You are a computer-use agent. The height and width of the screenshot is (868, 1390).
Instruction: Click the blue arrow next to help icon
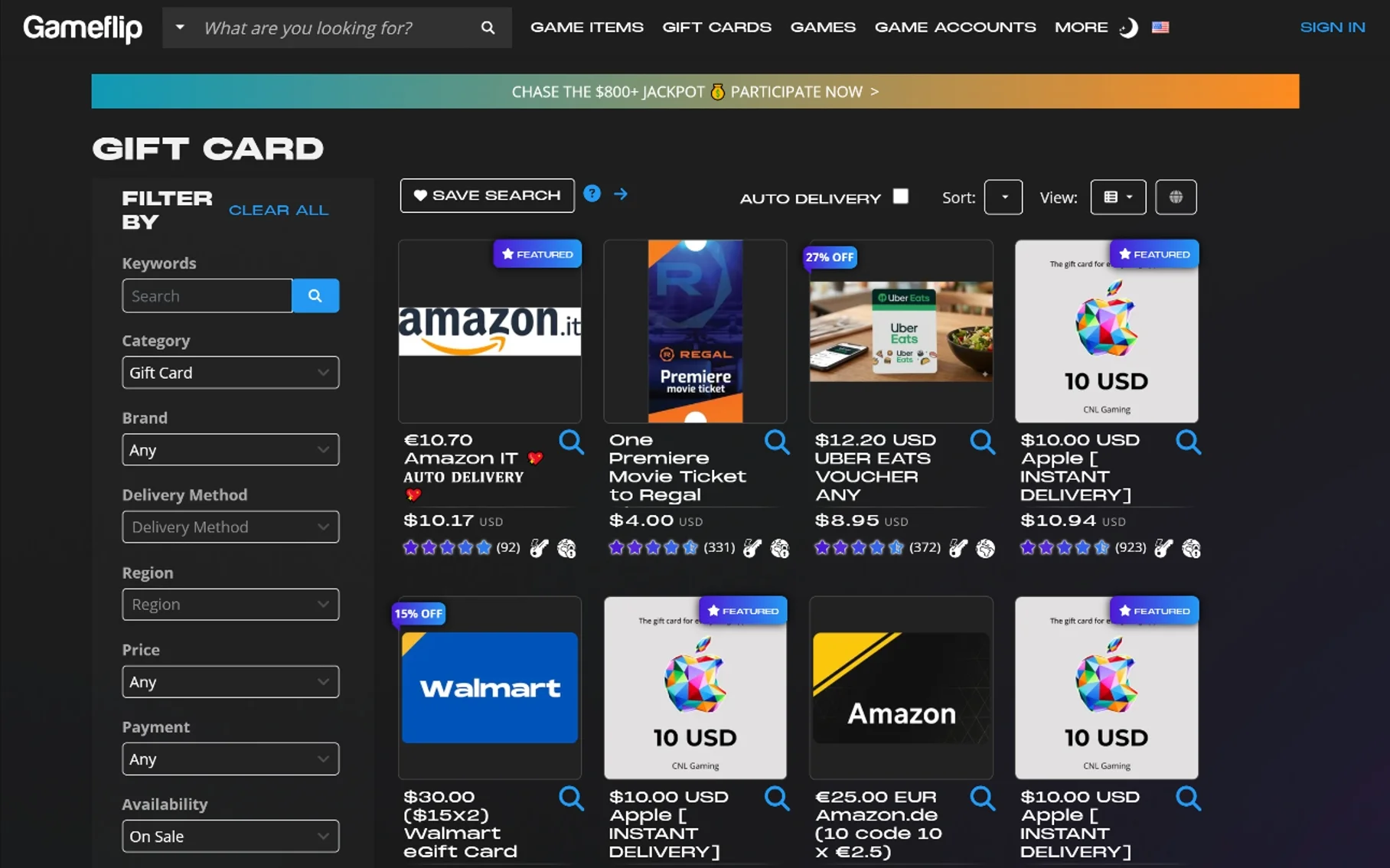click(x=621, y=194)
